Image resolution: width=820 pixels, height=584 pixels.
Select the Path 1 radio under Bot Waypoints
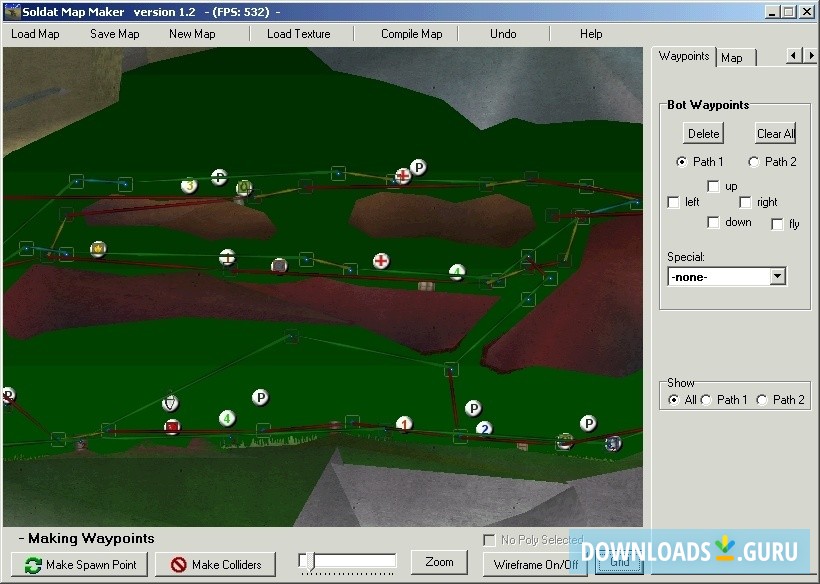click(x=681, y=162)
